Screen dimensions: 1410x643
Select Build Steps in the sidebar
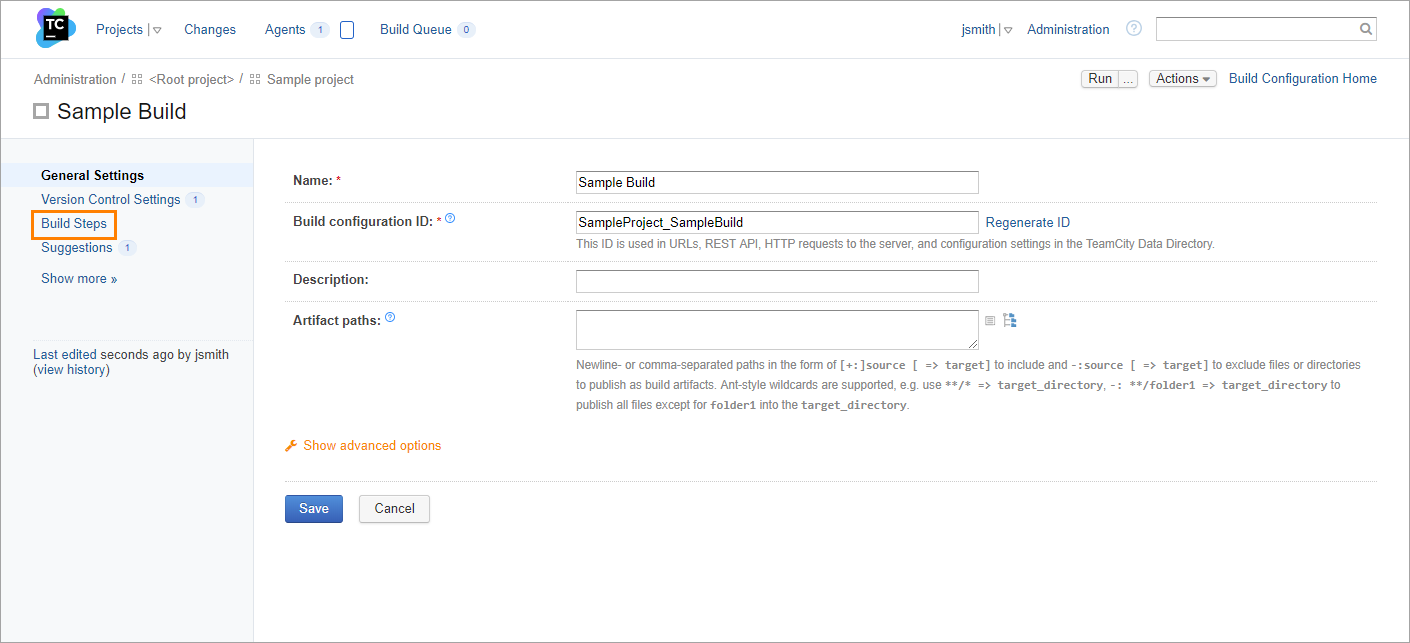(74, 223)
